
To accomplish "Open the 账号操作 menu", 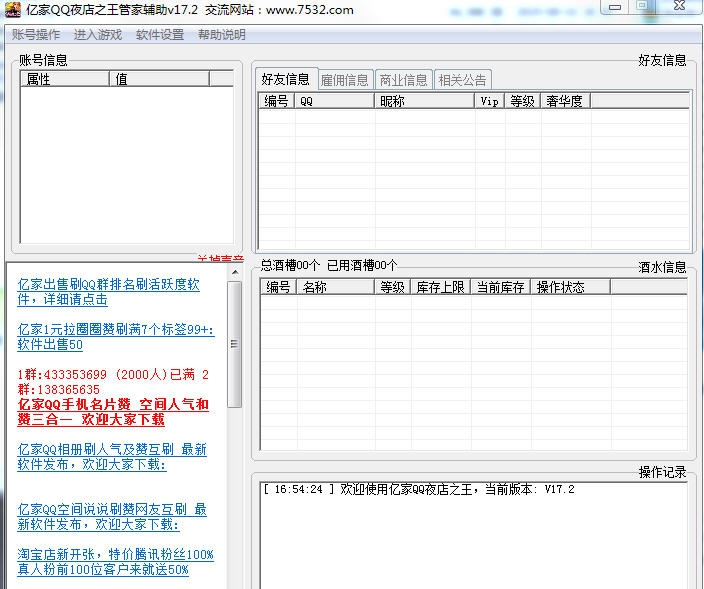I will click(x=36, y=35).
